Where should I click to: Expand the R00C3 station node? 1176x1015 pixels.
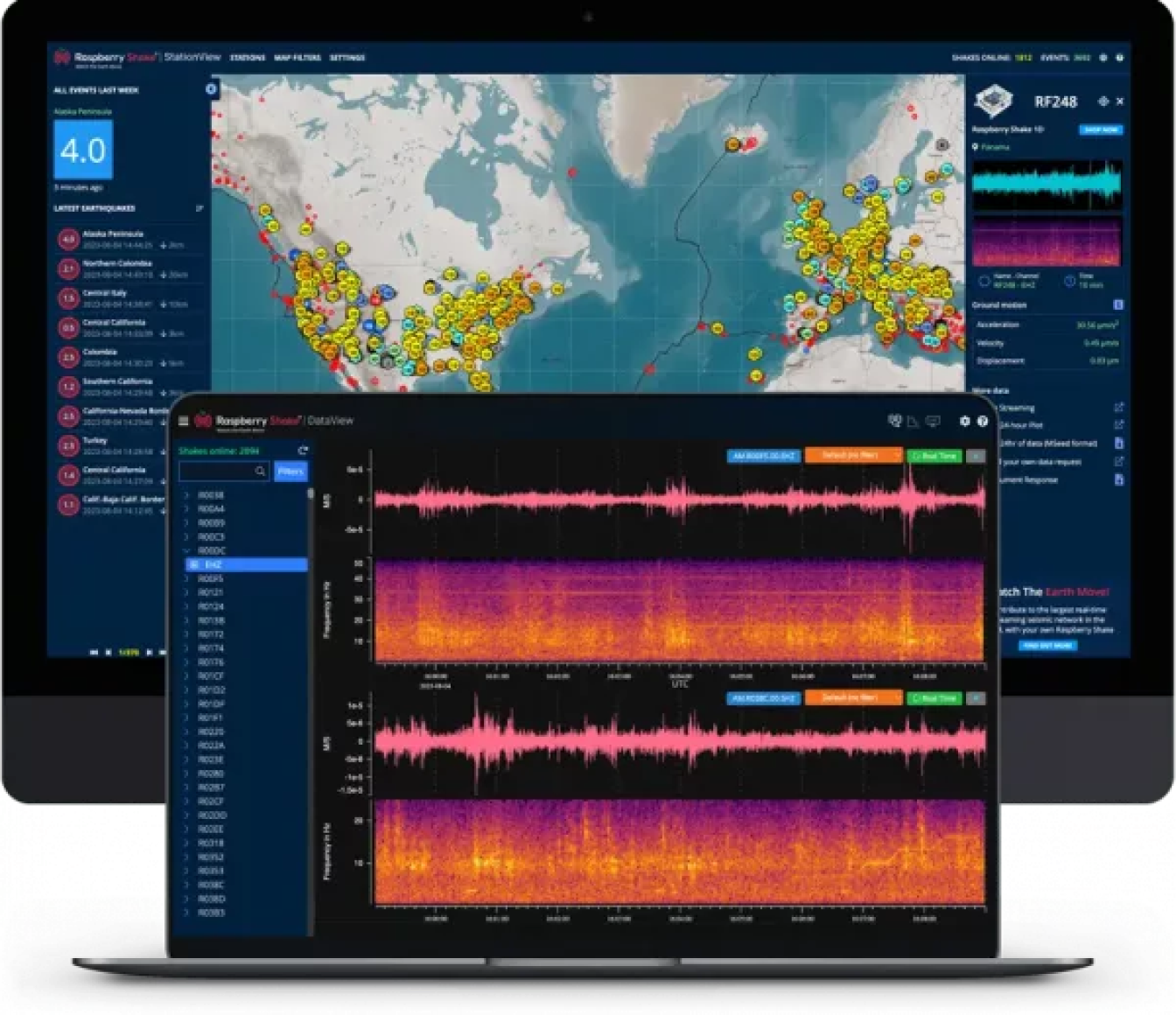186,537
